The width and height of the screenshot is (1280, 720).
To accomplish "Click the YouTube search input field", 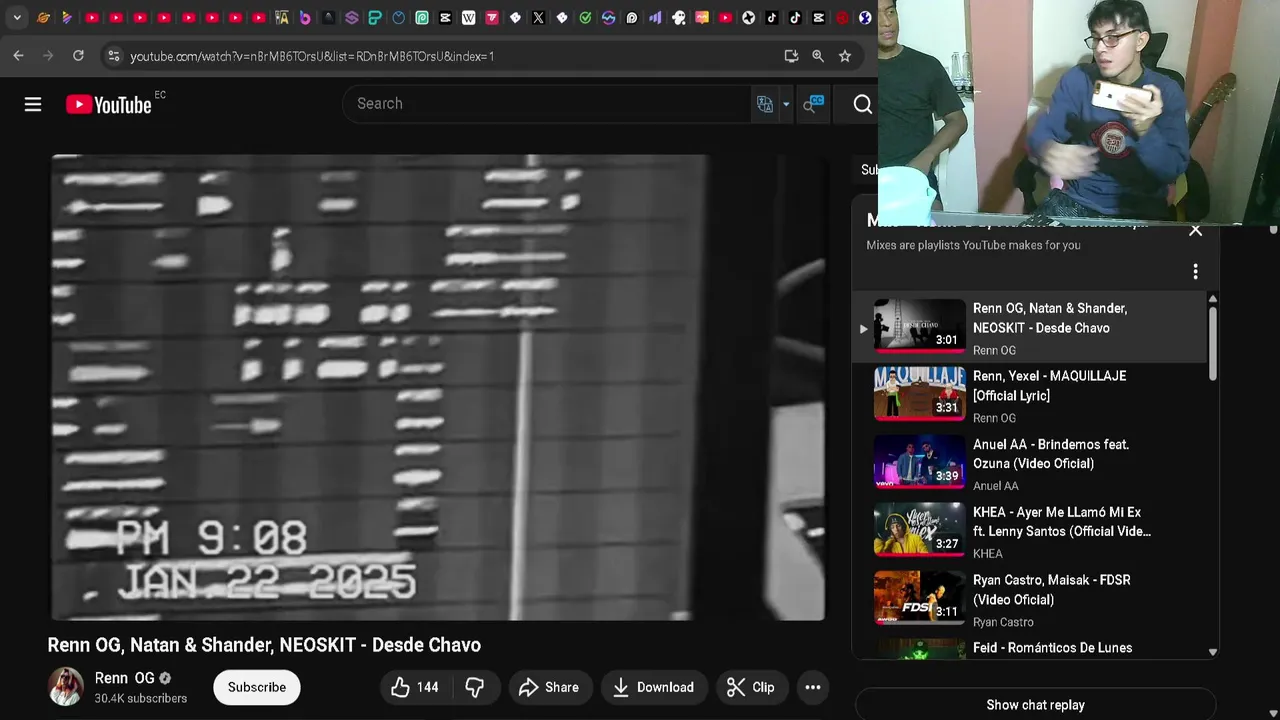I will tap(547, 104).
